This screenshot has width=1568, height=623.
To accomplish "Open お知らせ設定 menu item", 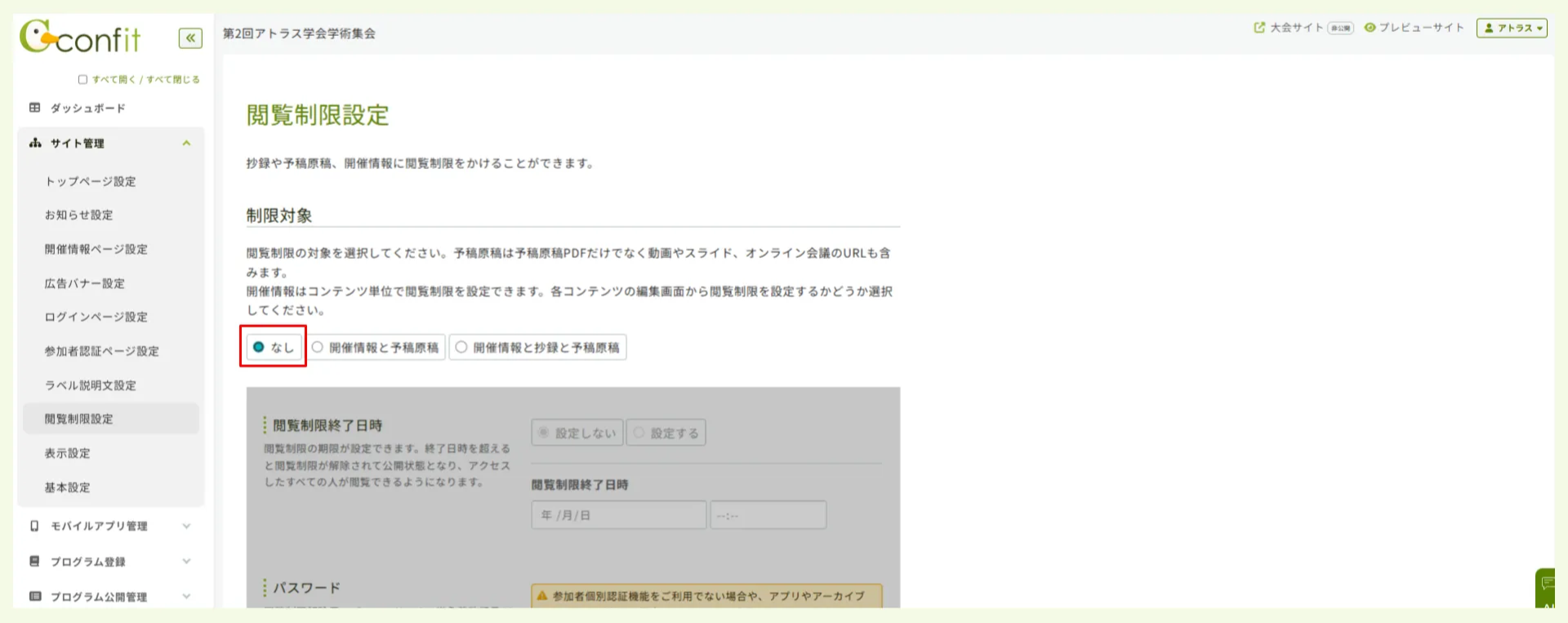I will pos(78,215).
